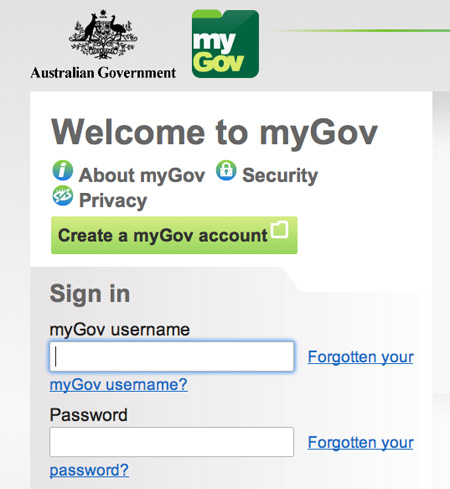This screenshot has width=450, height=489.
Task: Click the 'Australian Government' text under crest
Action: (103, 72)
